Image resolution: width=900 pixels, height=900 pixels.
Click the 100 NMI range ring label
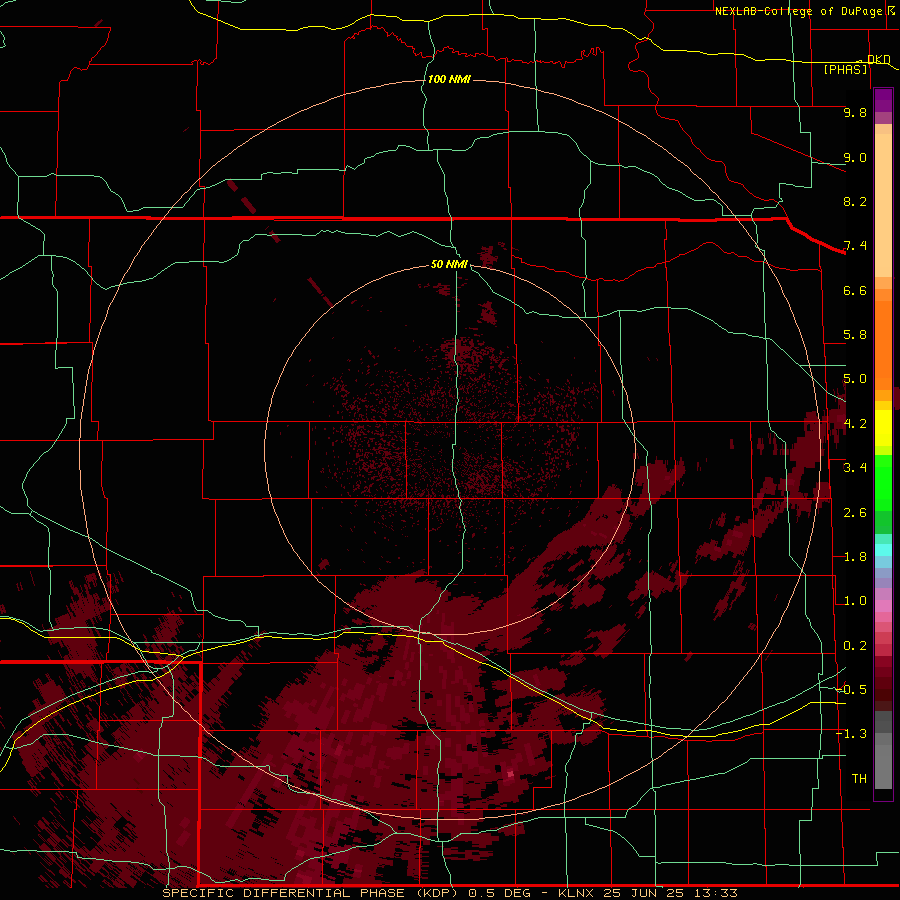(449, 79)
